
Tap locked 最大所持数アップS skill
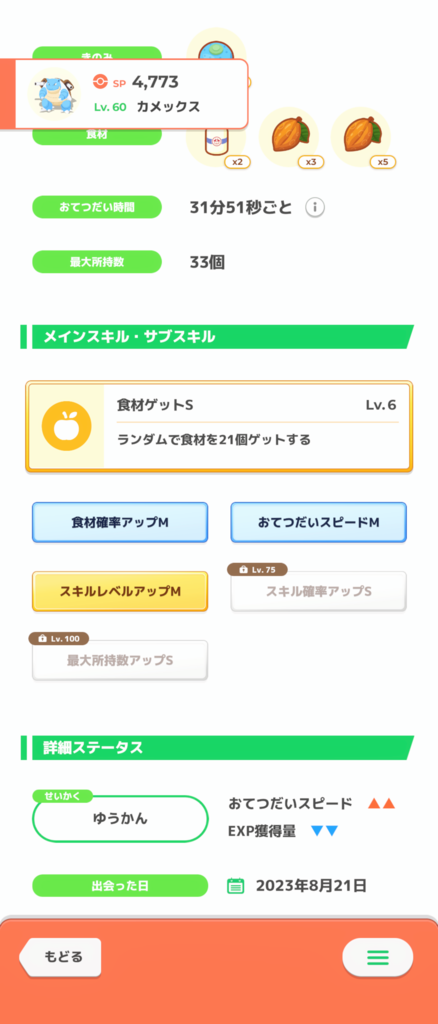[x=120, y=660]
